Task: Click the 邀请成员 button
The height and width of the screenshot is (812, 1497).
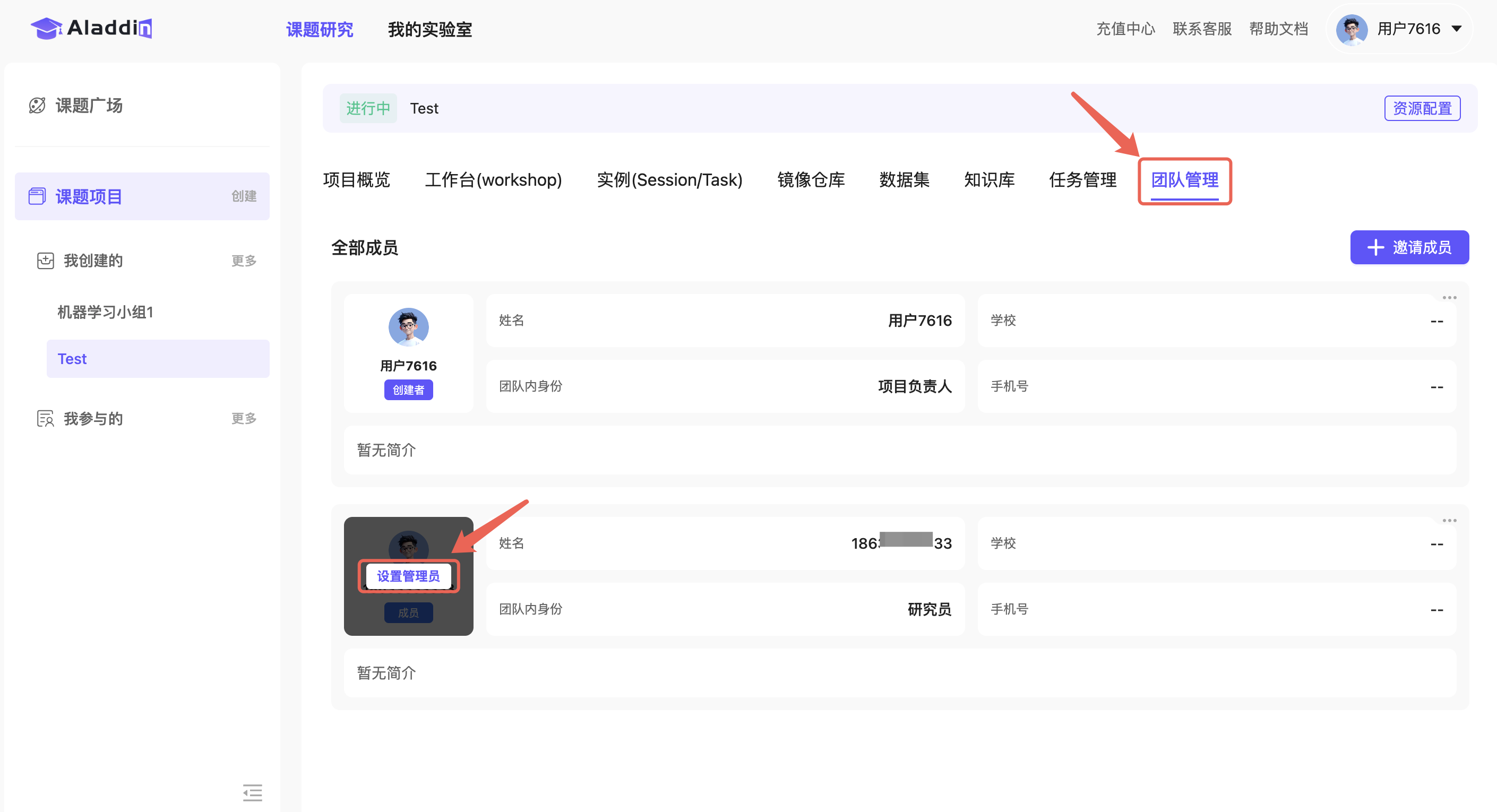Action: click(1409, 247)
